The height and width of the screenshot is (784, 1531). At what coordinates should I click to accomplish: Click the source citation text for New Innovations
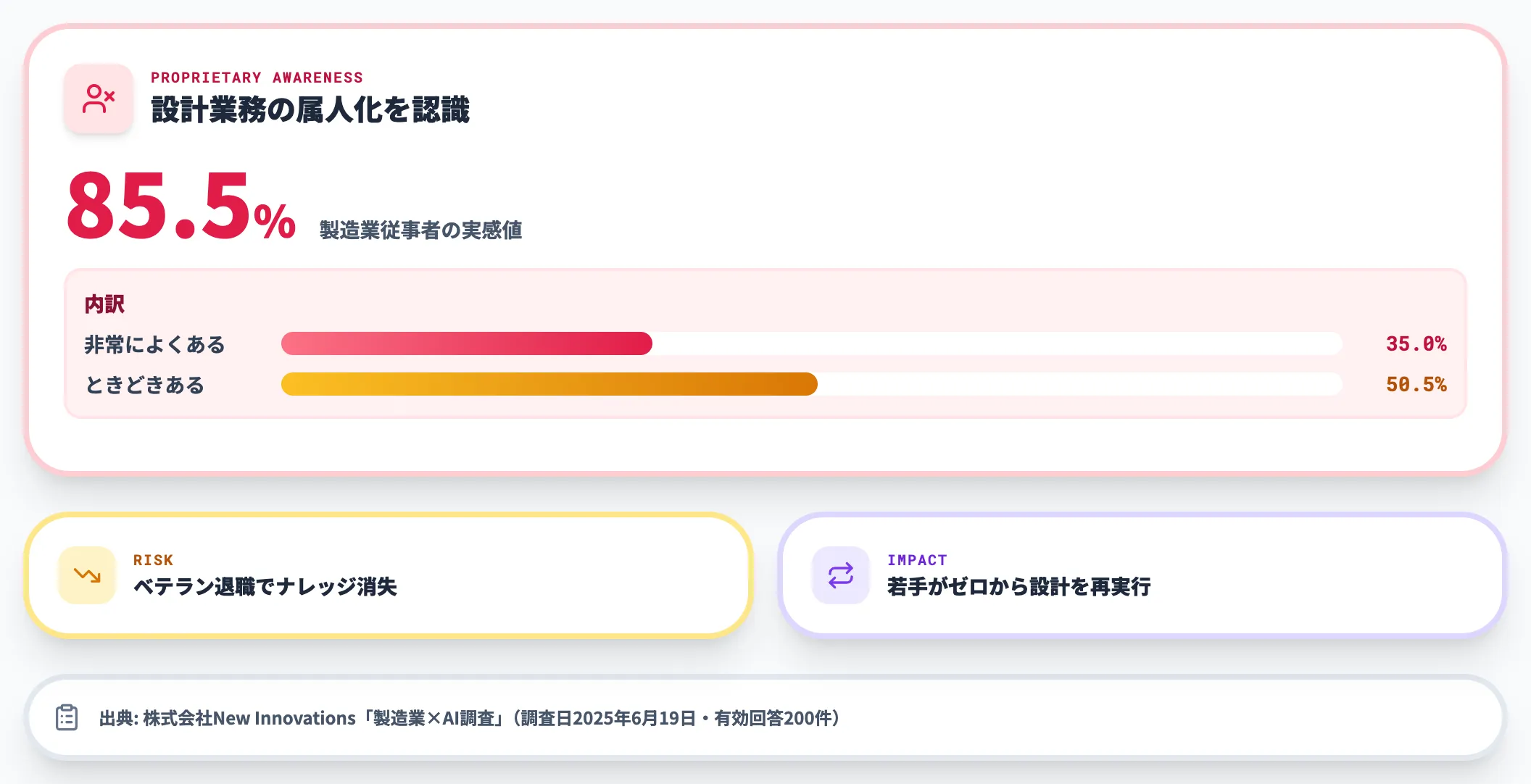point(470,718)
